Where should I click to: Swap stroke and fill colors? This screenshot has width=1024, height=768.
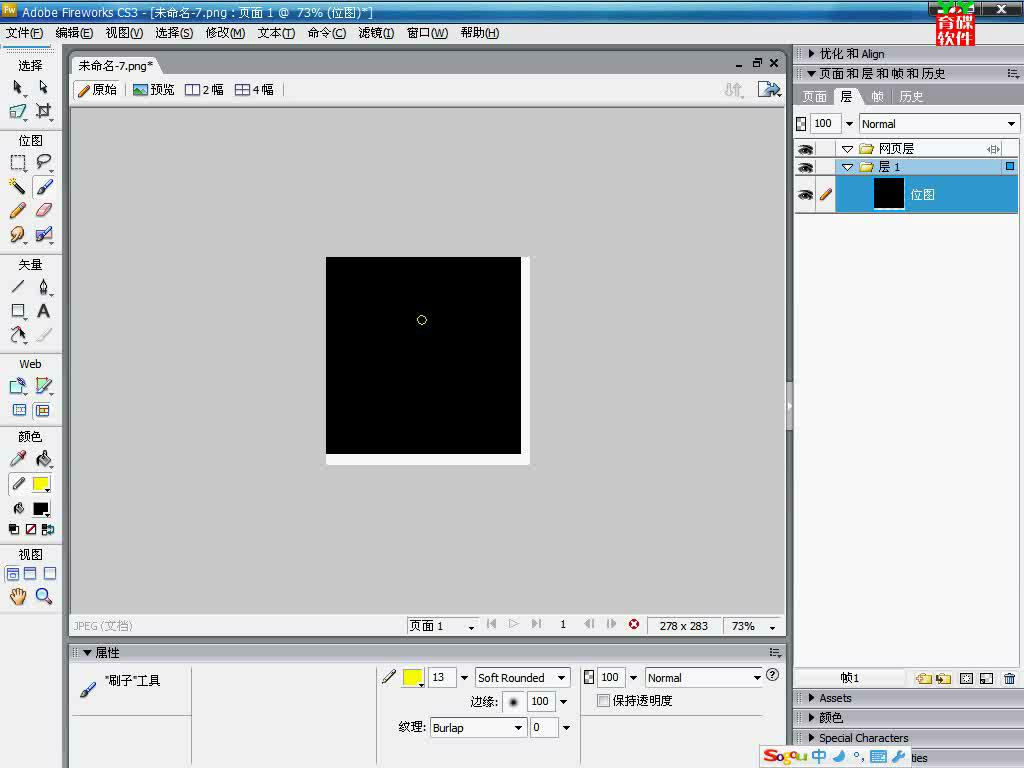point(48,530)
